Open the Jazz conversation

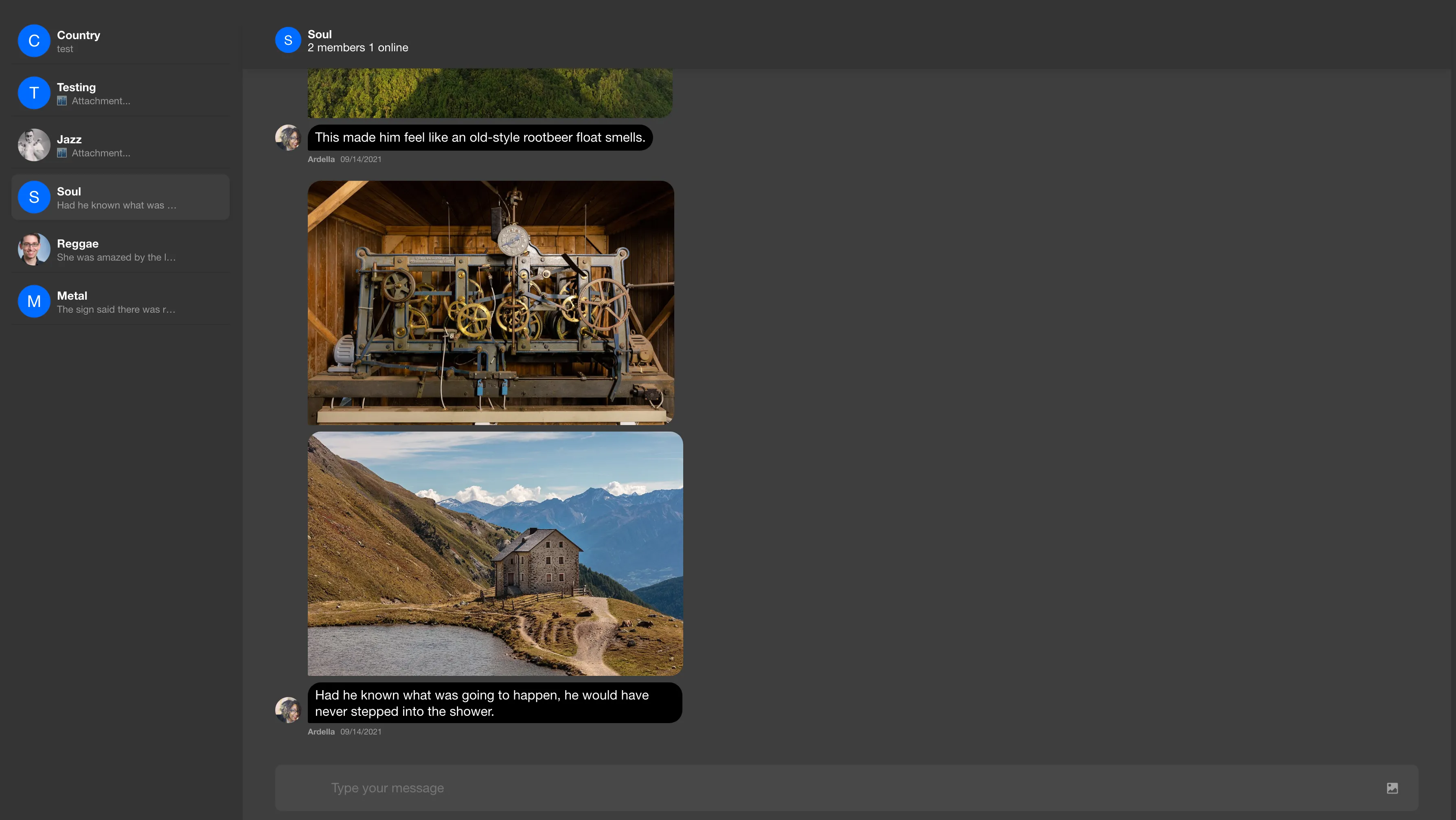click(121, 145)
